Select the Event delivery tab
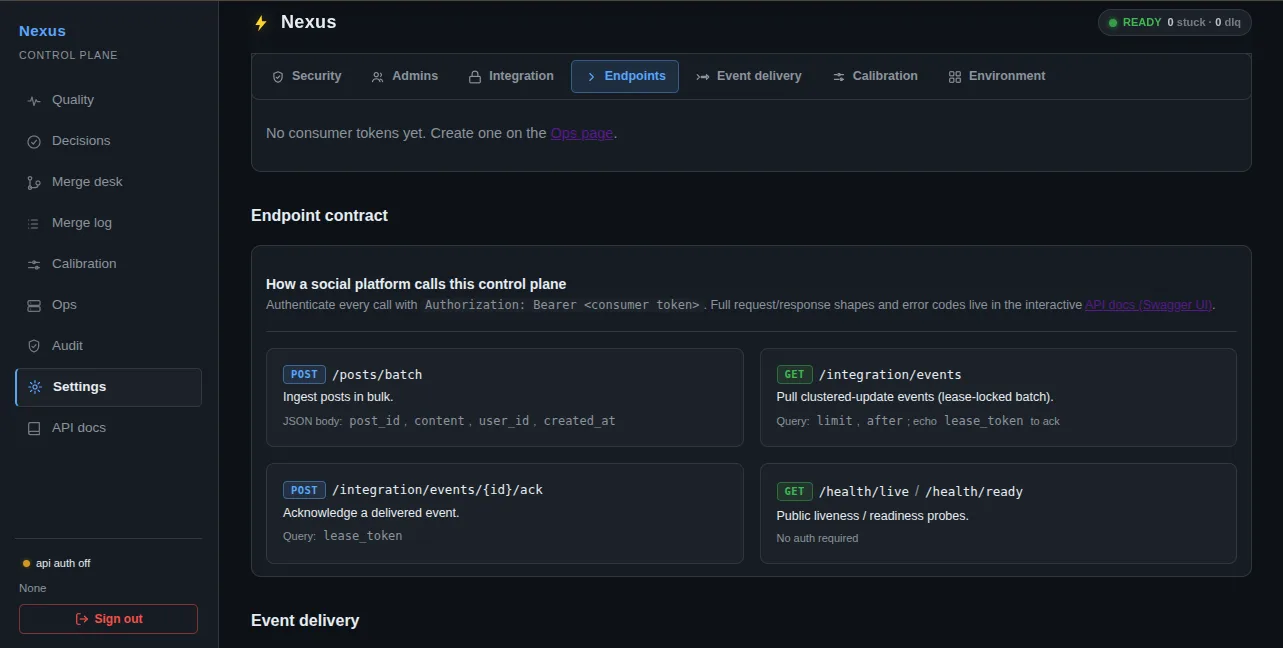The width and height of the screenshot is (1283, 648). [x=749, y=76]
